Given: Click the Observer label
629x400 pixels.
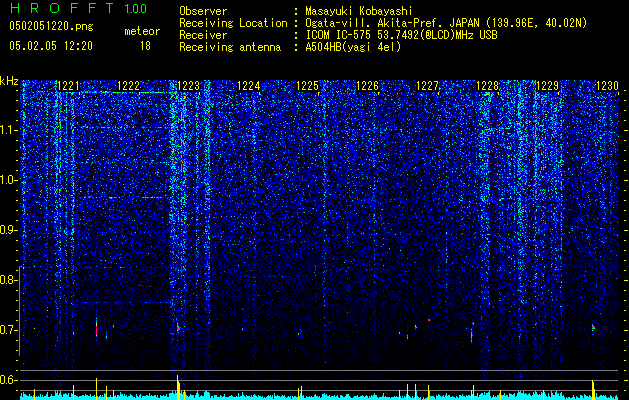Looking at the screenshot, I should click(x=203, y=11).
